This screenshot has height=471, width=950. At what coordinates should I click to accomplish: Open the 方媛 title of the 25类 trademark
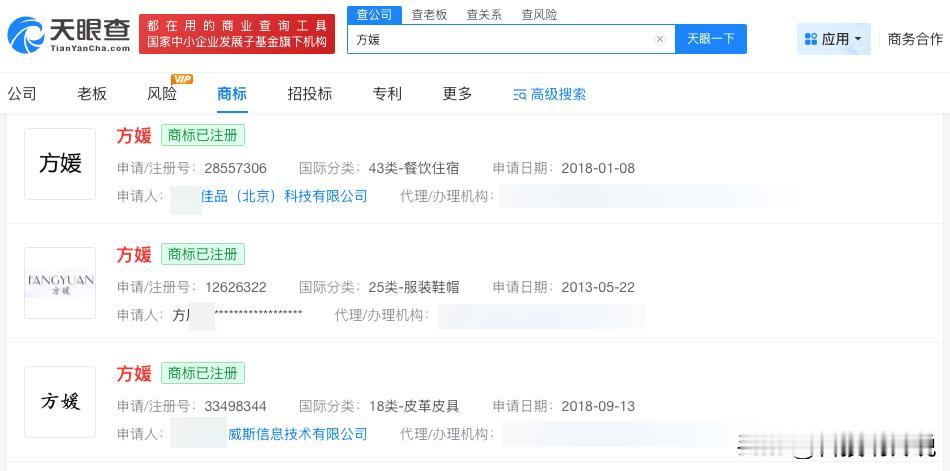coord(134,255)
